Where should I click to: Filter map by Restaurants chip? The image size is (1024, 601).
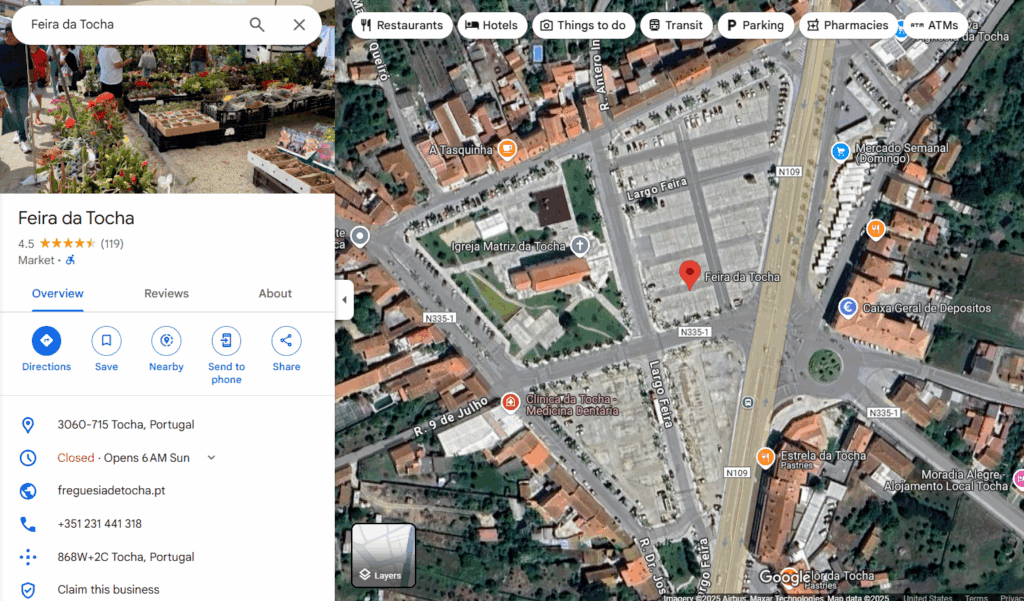click(x=402, y=25)
